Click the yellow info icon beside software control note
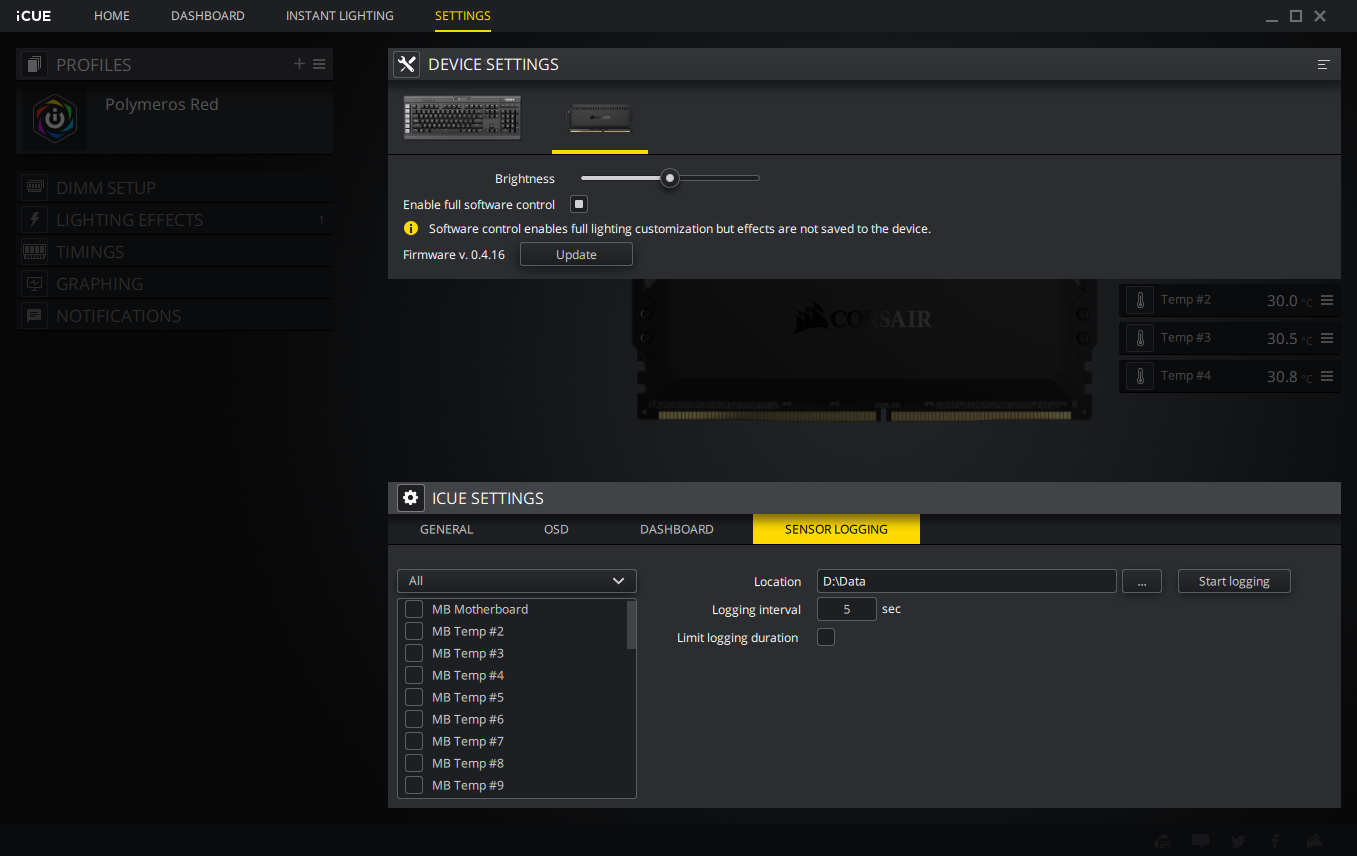 410,228
